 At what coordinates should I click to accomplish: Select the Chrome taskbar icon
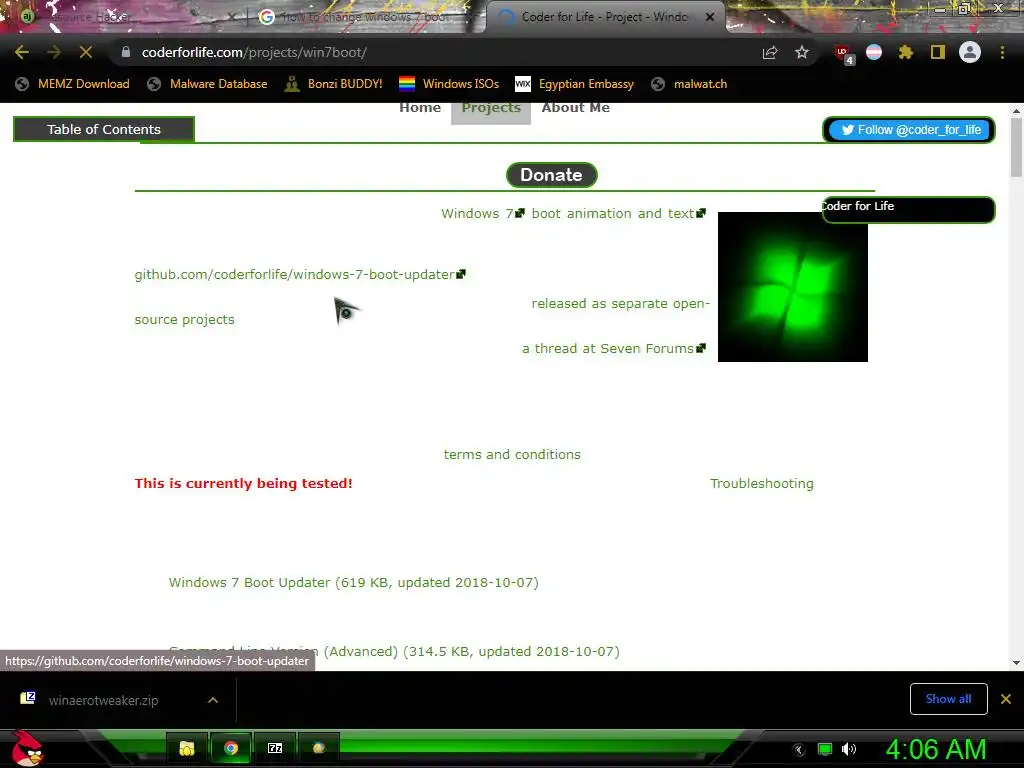[231, 748]
